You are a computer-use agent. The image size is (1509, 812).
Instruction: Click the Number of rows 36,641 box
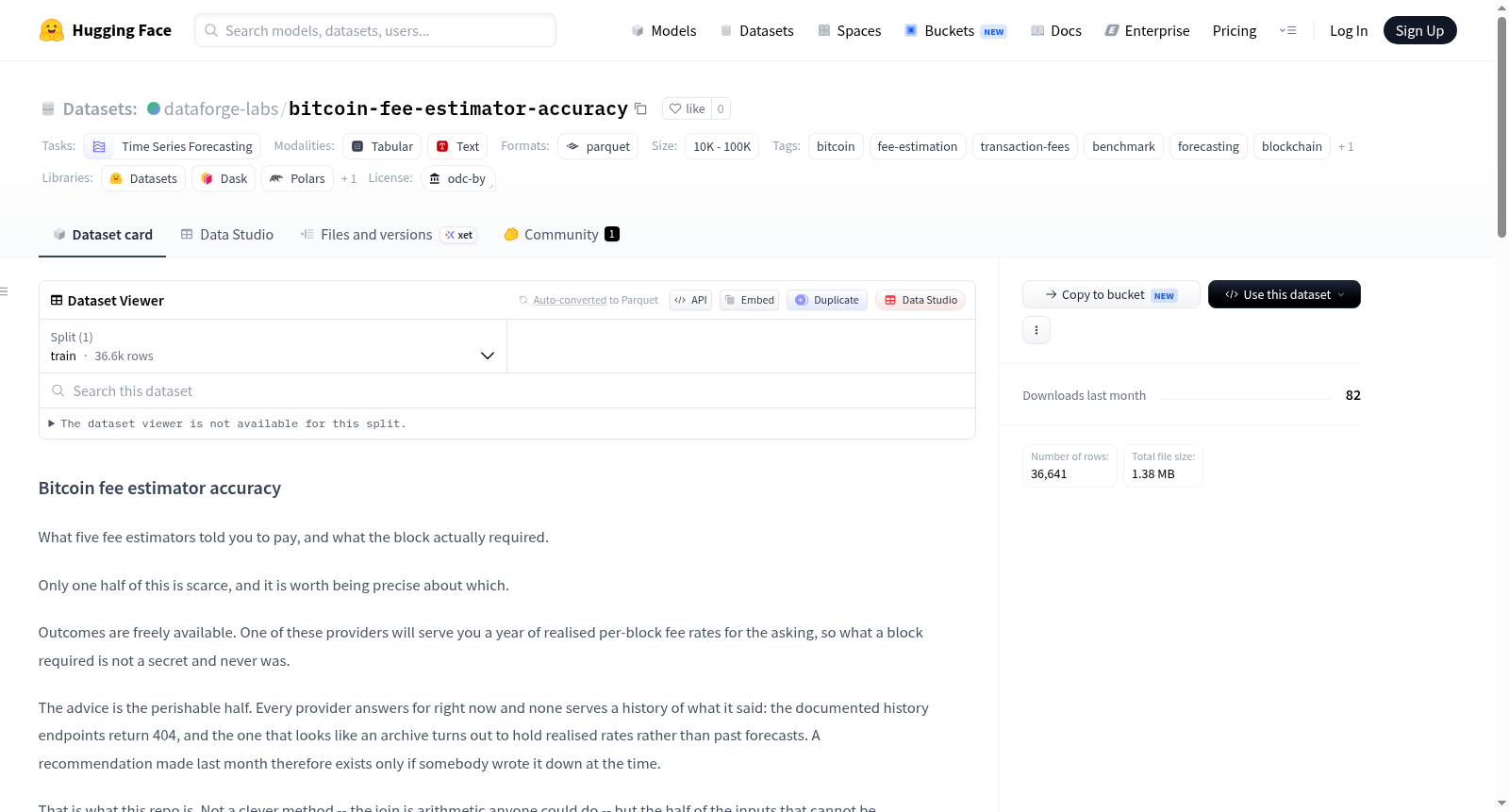(1070, 466)
